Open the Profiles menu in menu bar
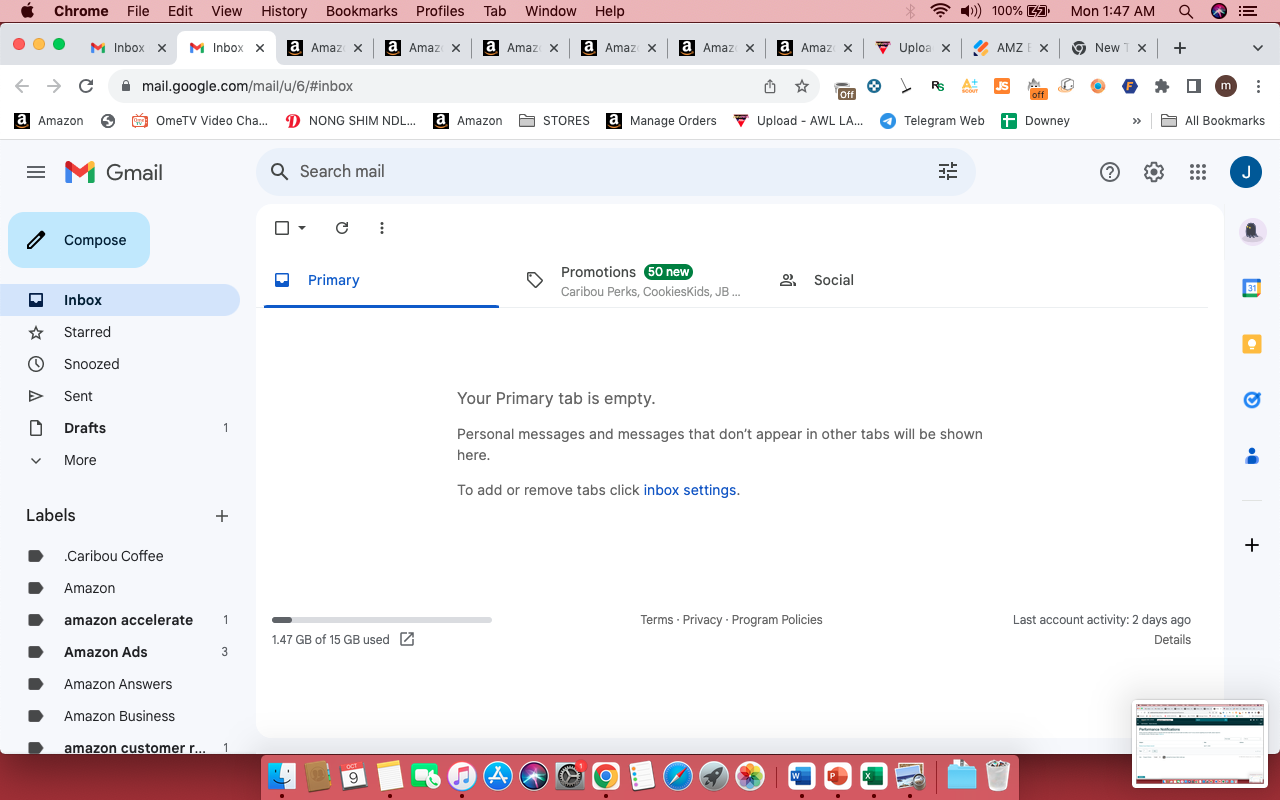This screenshot has height=800, width=1280. (x=440, y=11)
